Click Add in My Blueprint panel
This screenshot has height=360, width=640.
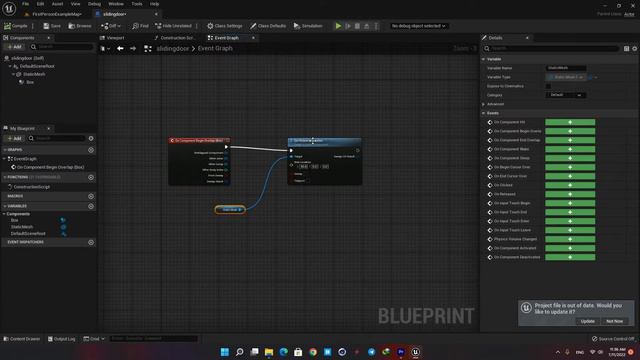click(x=14, y=138)
